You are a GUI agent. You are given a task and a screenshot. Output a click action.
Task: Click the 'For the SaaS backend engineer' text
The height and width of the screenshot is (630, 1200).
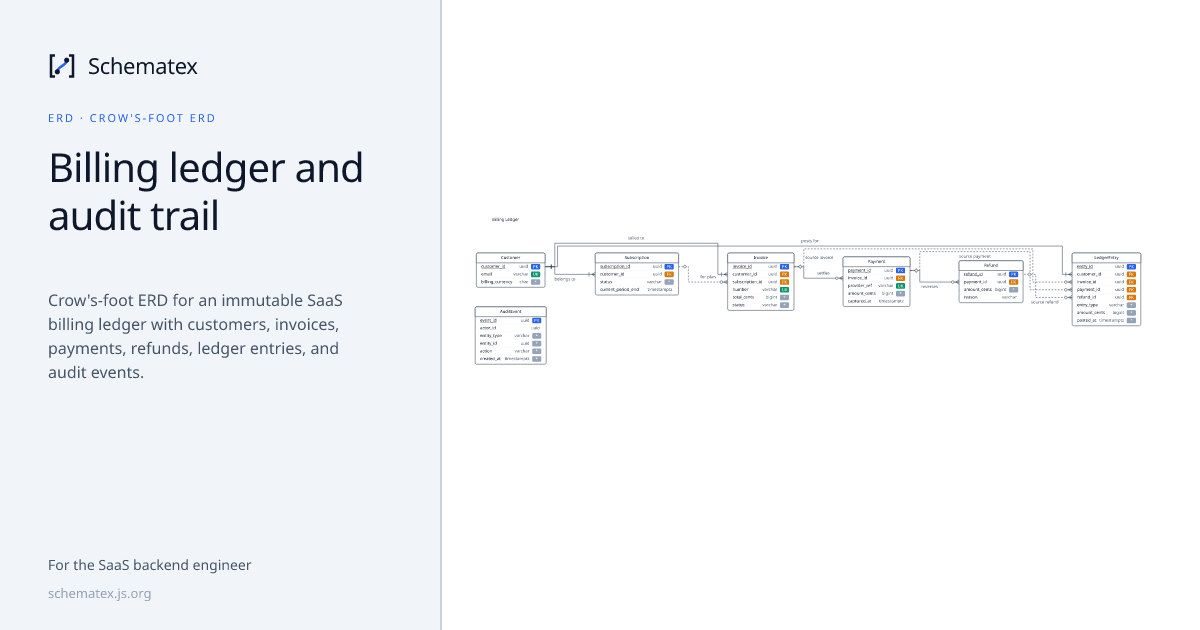[150, 565]
